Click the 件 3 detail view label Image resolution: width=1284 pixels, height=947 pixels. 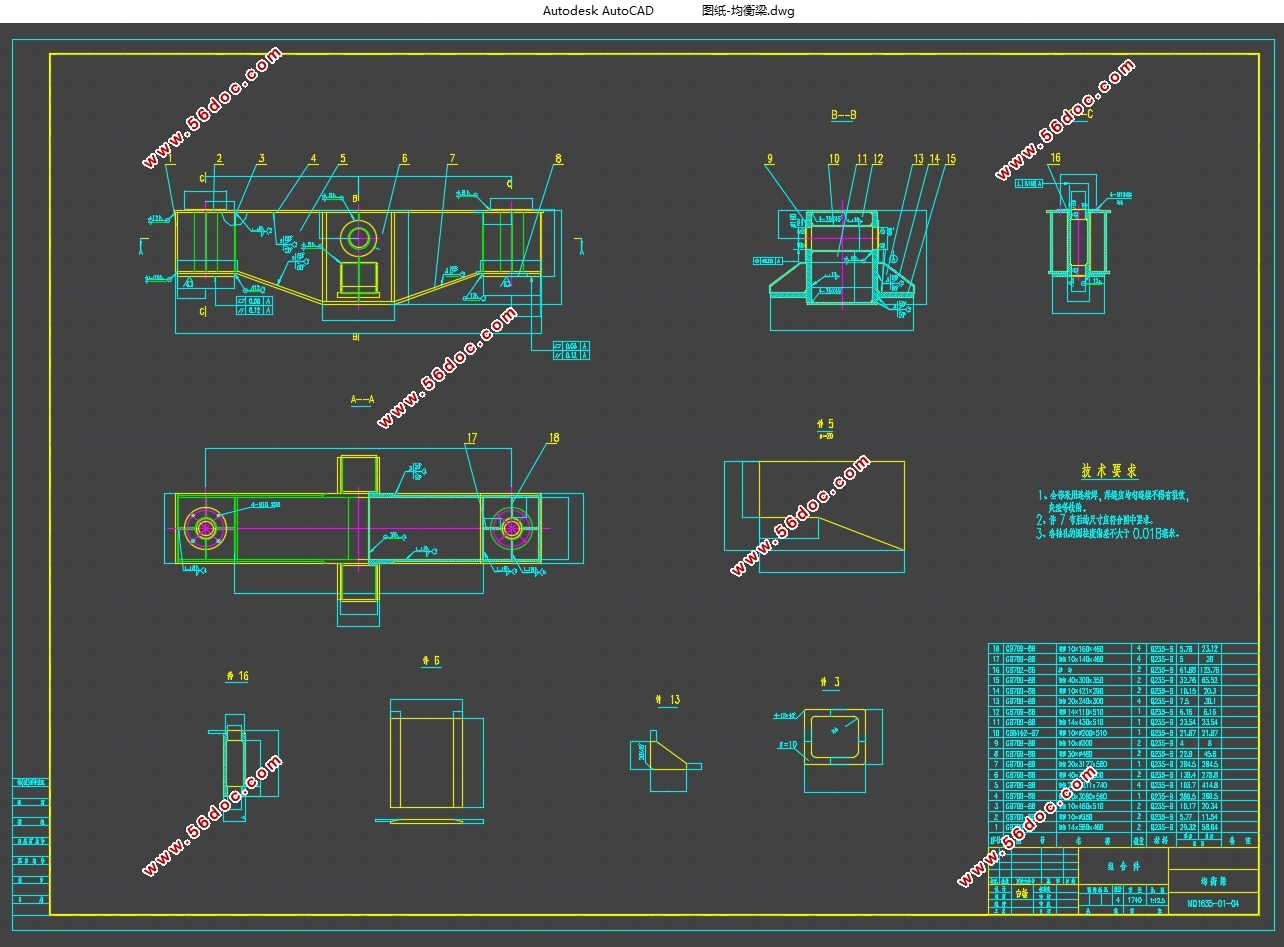(x=830, y=683)
